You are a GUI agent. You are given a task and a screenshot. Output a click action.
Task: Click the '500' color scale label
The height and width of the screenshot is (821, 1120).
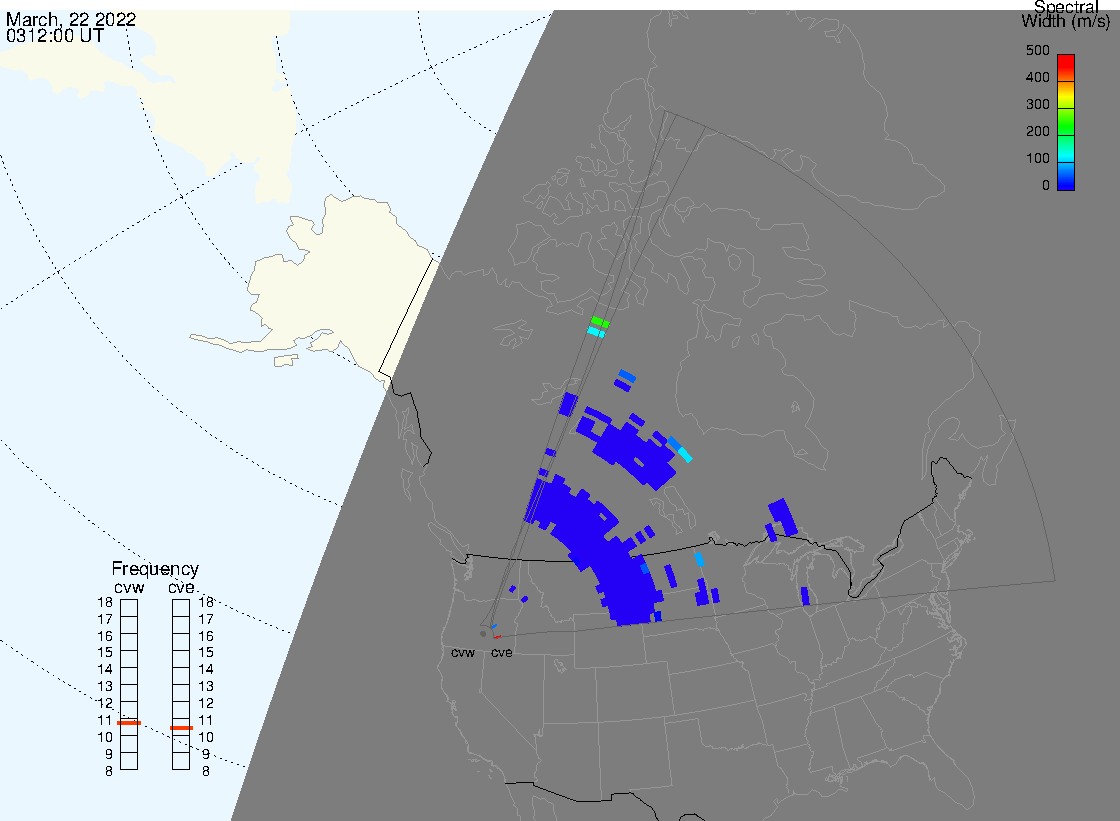[1037, 50]
